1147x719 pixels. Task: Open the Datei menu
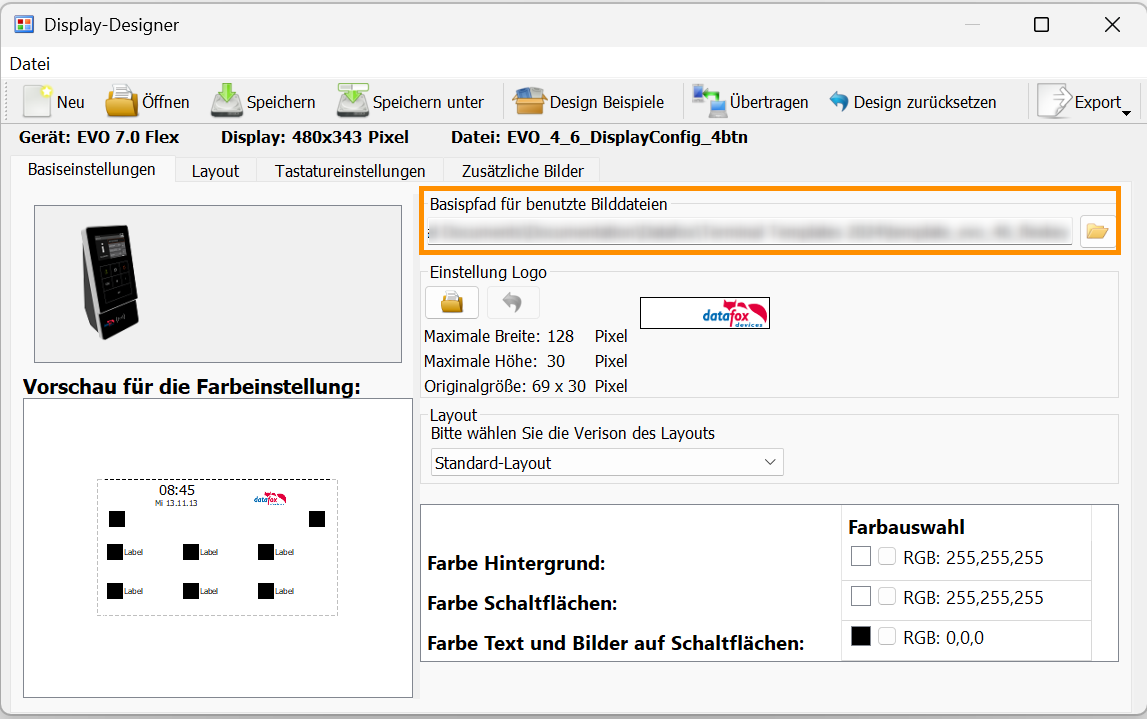[30, 64]
